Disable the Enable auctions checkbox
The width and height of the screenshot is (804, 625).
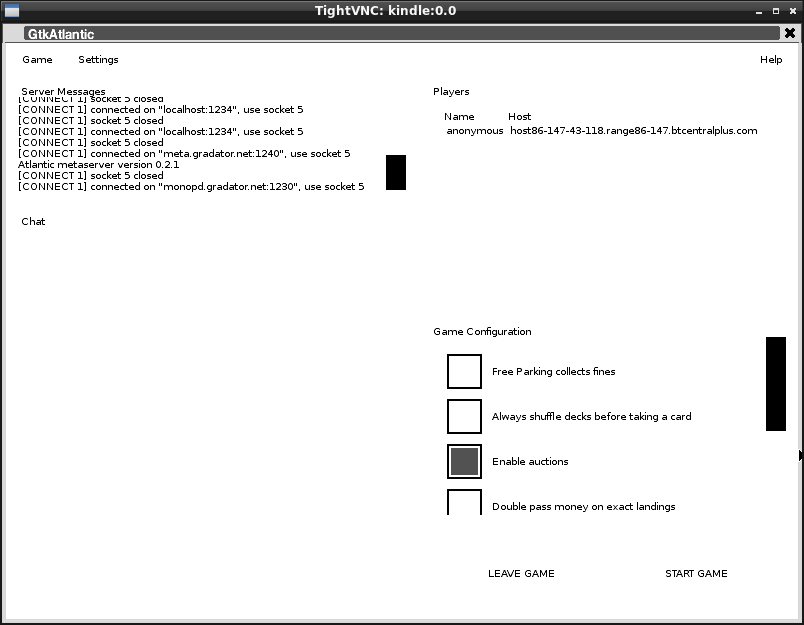464,461
